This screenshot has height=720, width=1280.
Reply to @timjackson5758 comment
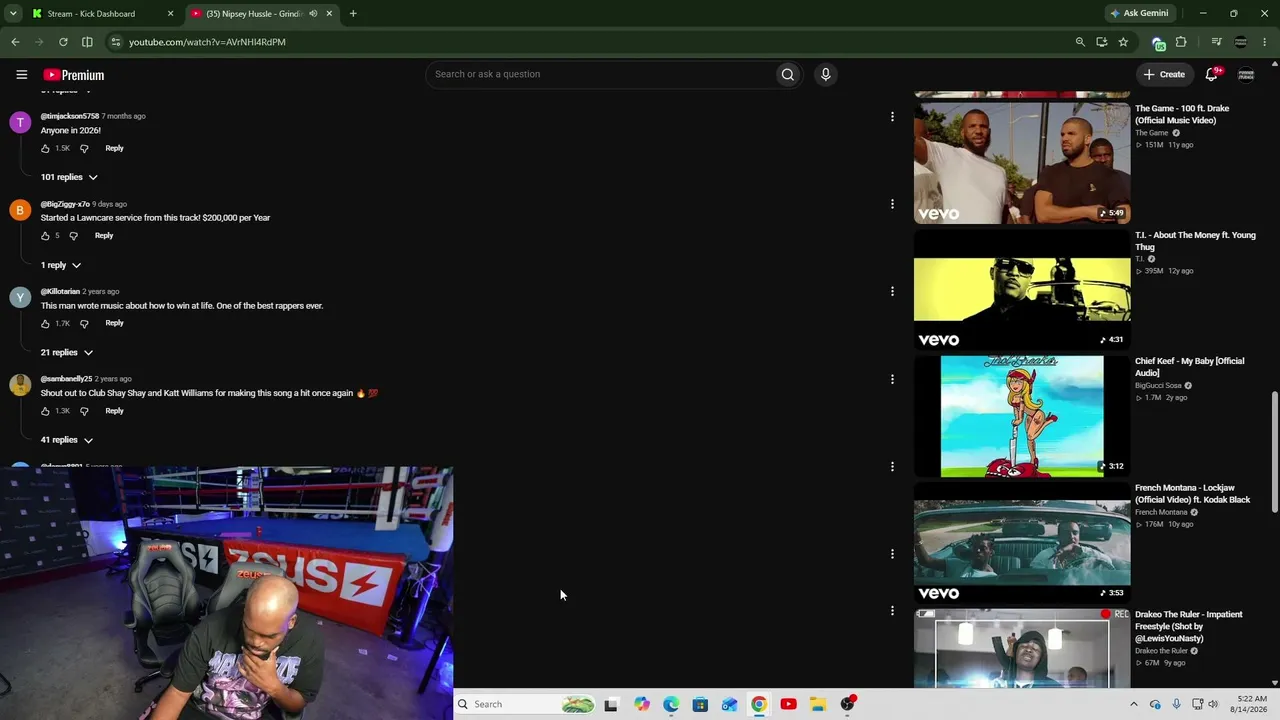(114, 148)
